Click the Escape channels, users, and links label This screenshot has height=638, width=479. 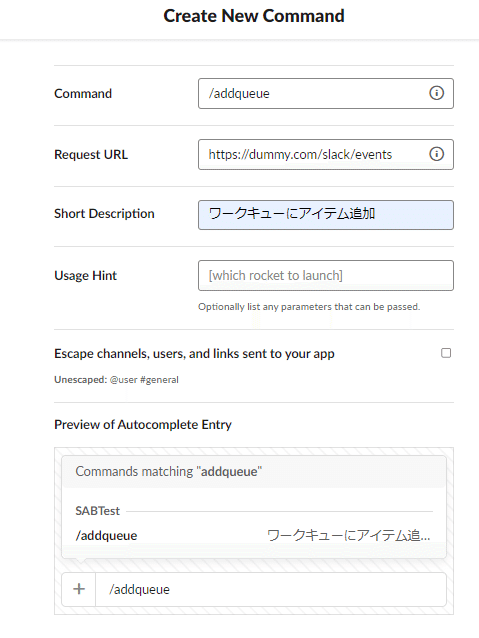coord(194,354)
